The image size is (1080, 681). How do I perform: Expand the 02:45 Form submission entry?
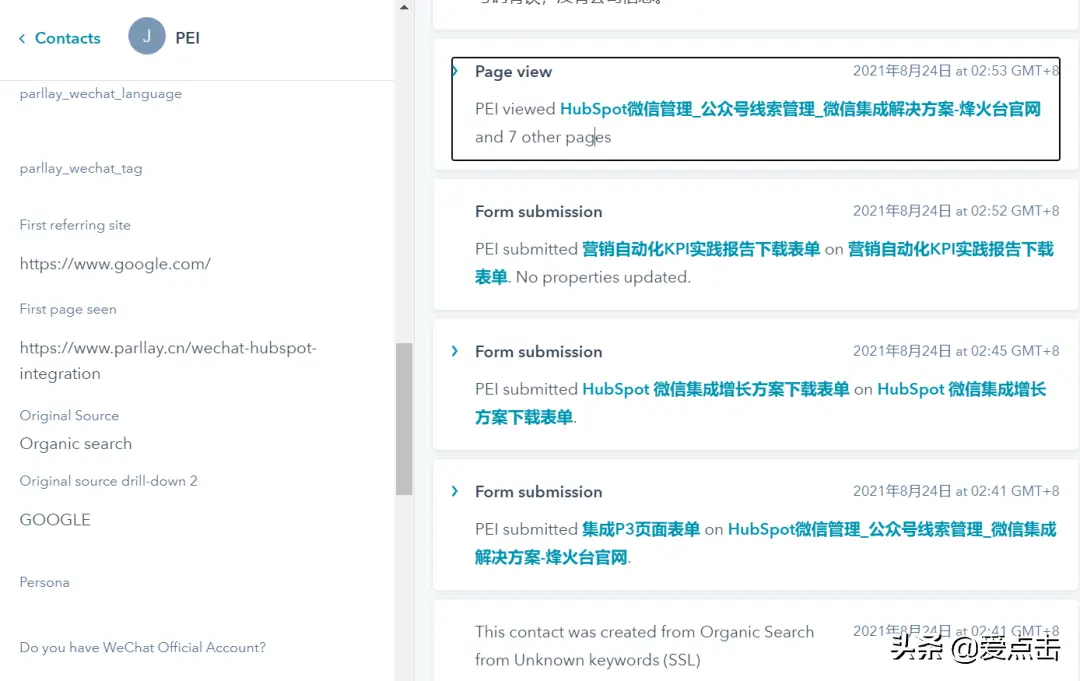click(455, 351)
